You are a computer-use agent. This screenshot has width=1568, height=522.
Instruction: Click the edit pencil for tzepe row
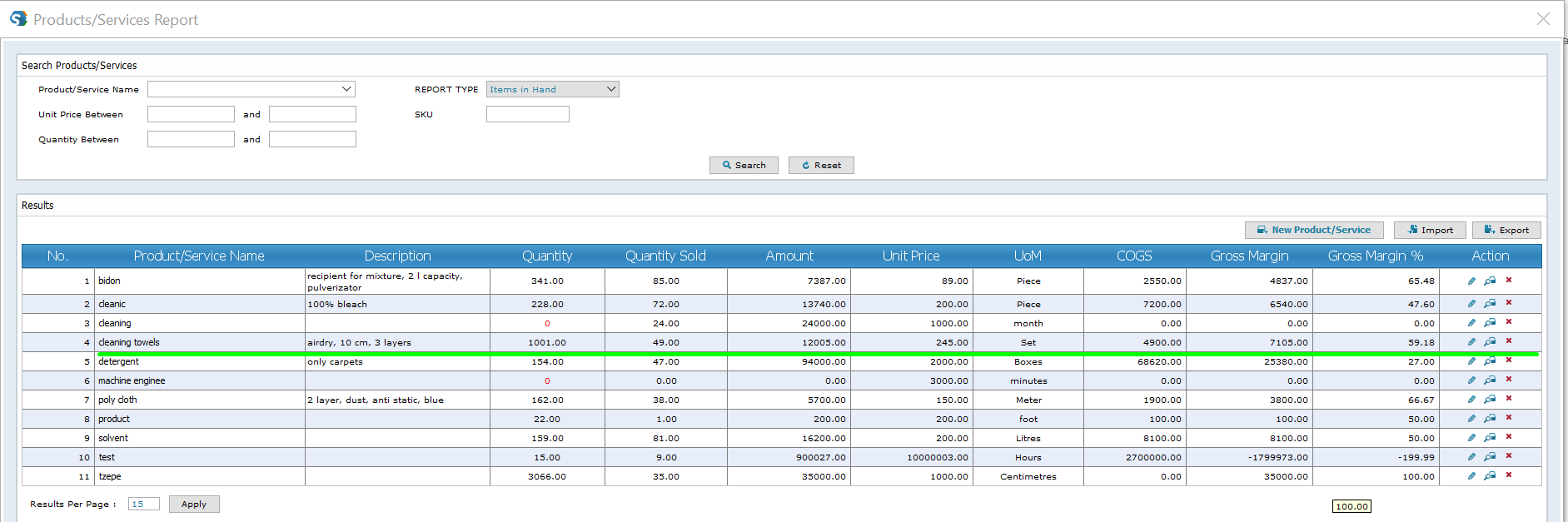[1471, 476]
